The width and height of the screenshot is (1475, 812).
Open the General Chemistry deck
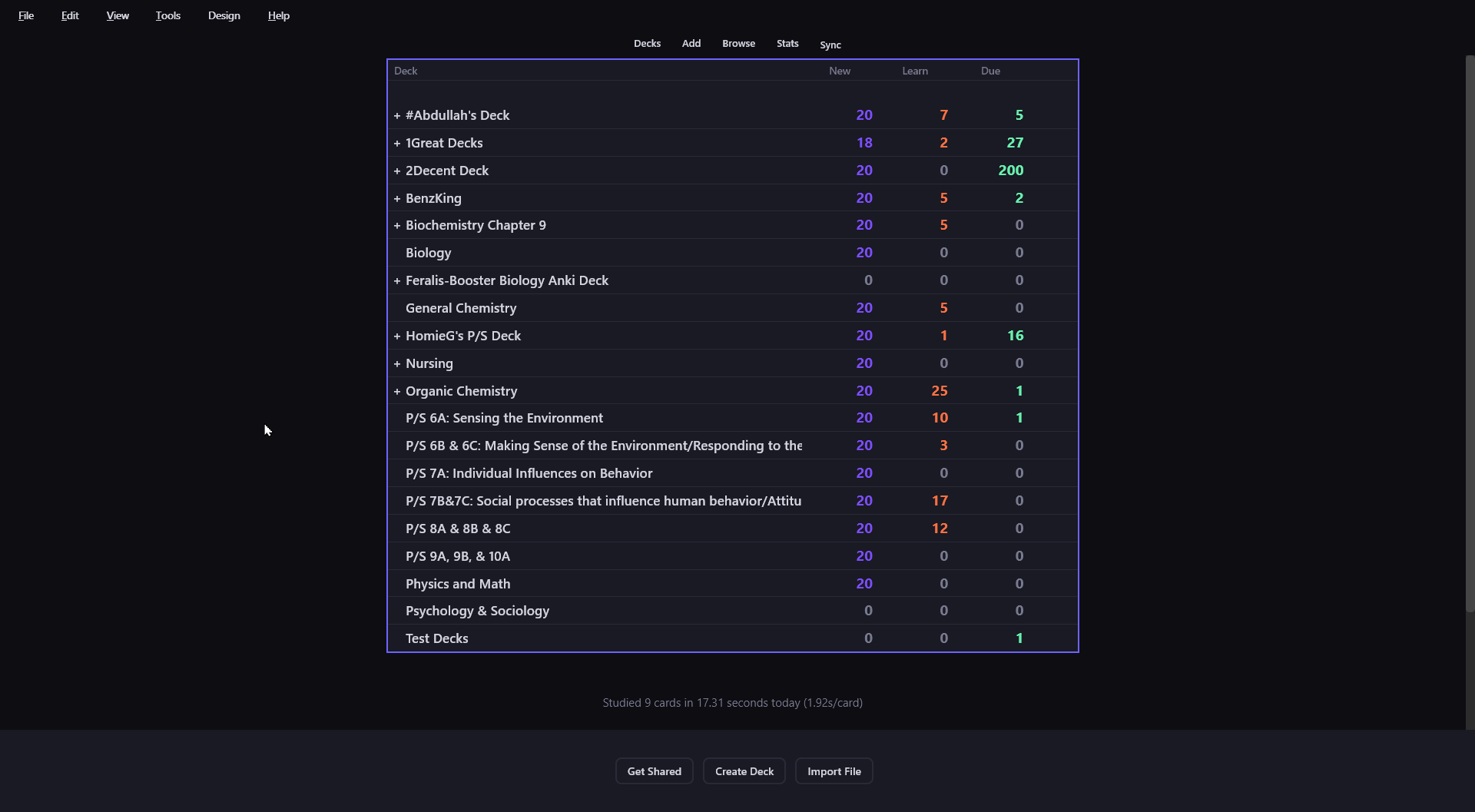tap(460, 308)
